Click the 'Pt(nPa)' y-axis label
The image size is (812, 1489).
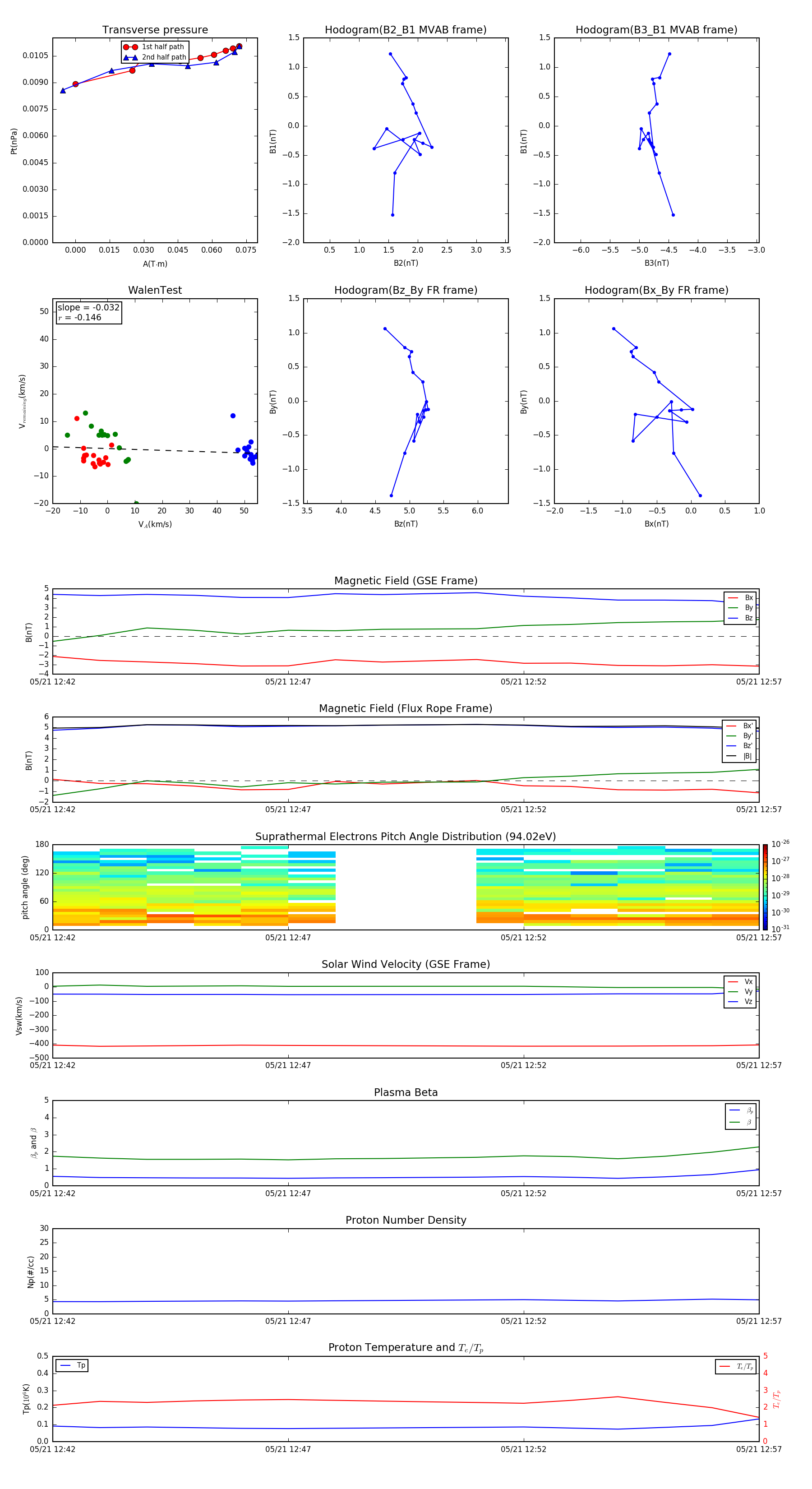pyautogui.click(x=14, y=140)
